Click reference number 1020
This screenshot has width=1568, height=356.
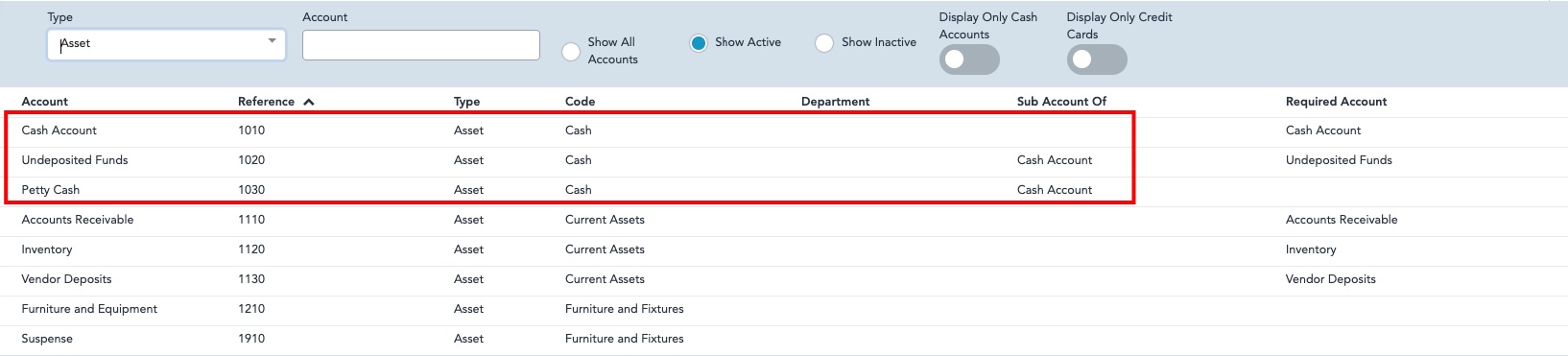click(251, 160)
